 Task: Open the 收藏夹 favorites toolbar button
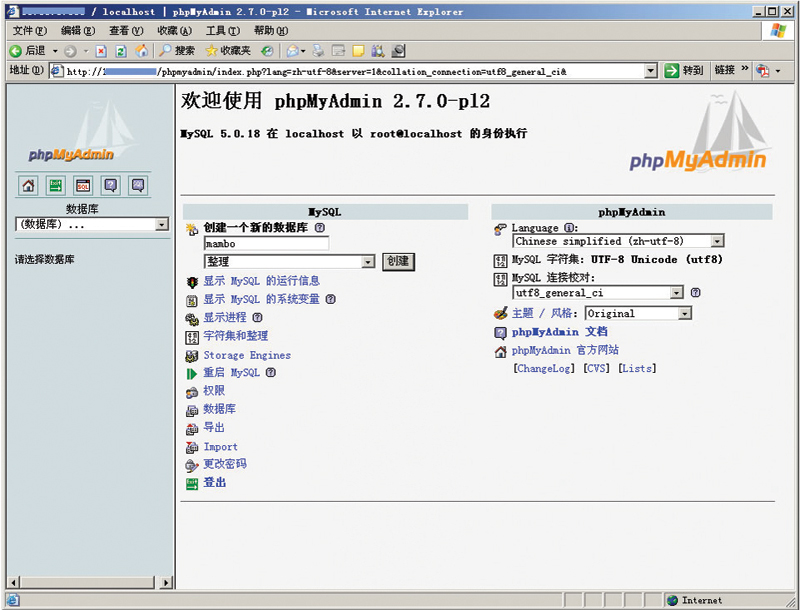coord(228,50)
